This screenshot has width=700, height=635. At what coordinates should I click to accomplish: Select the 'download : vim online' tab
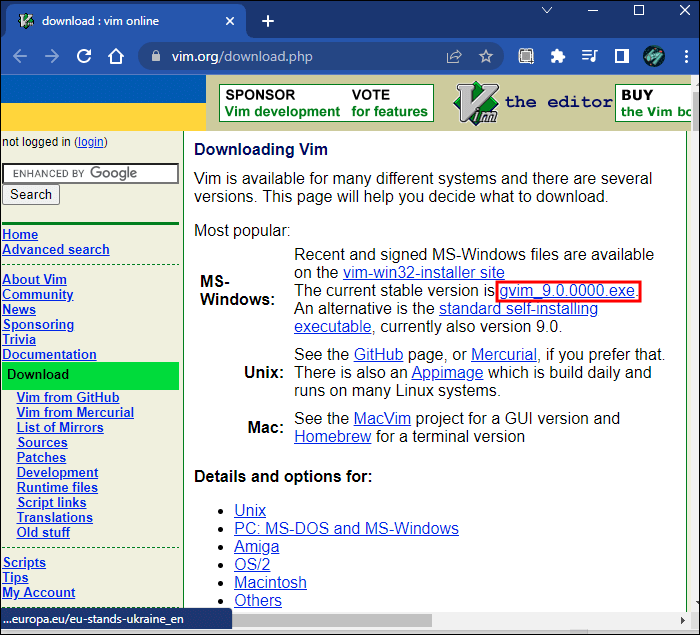125,21
